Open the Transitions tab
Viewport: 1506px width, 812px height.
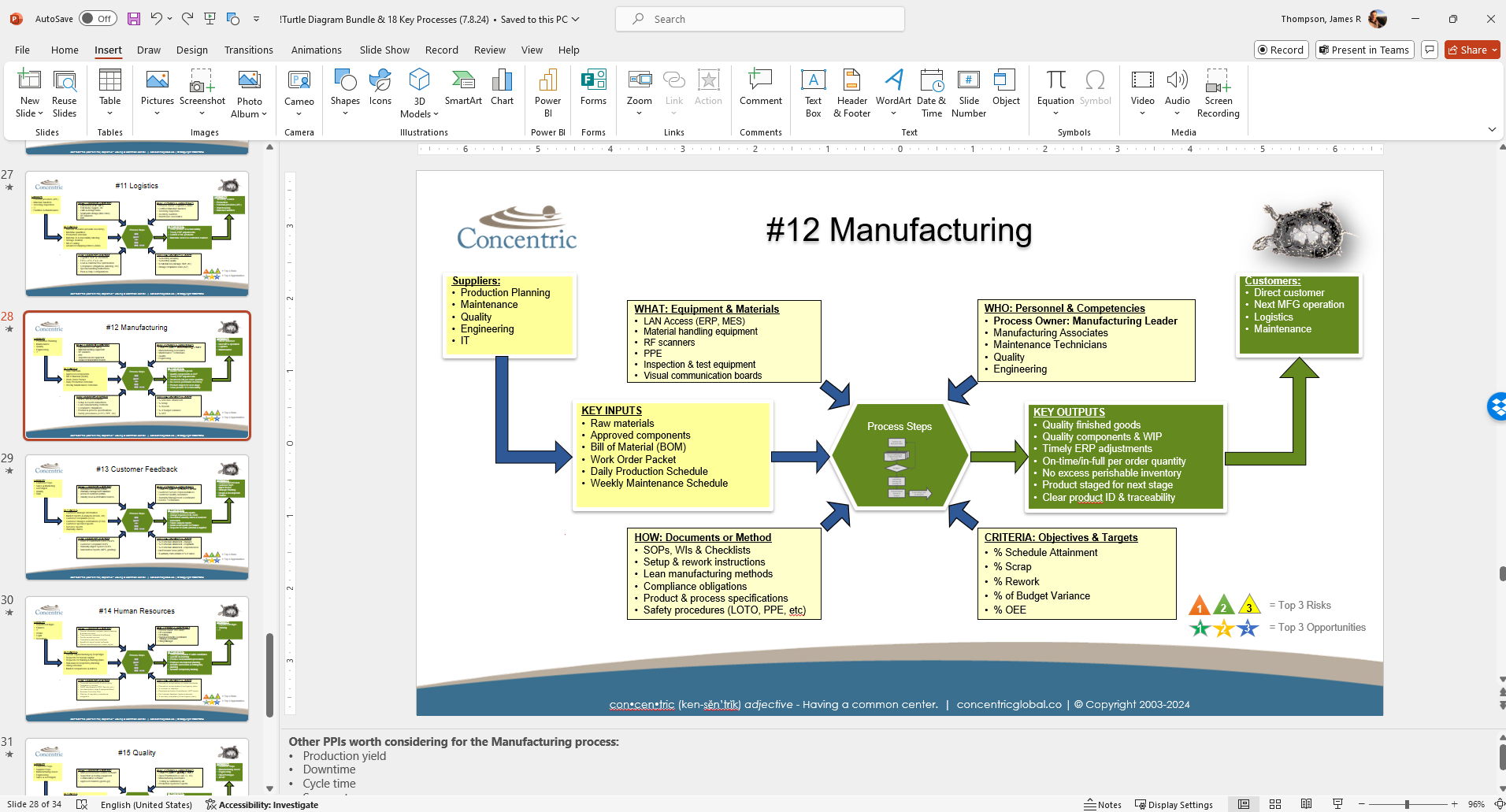(249, 50)
